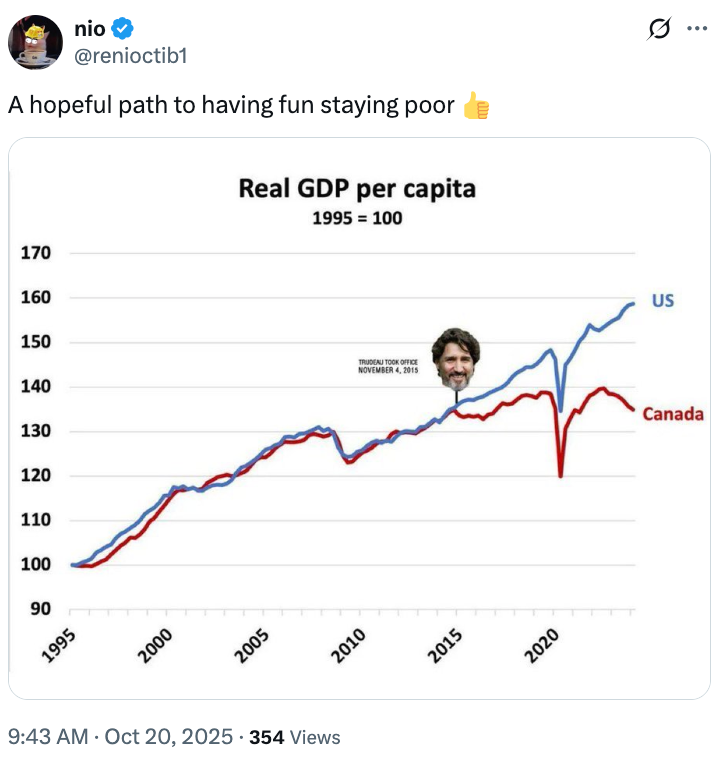Viewport: 728px width, 757px height.
Task: Click the tweet timestamp 9:43 AM Oct 20, 2025
Action: point(120,737)
